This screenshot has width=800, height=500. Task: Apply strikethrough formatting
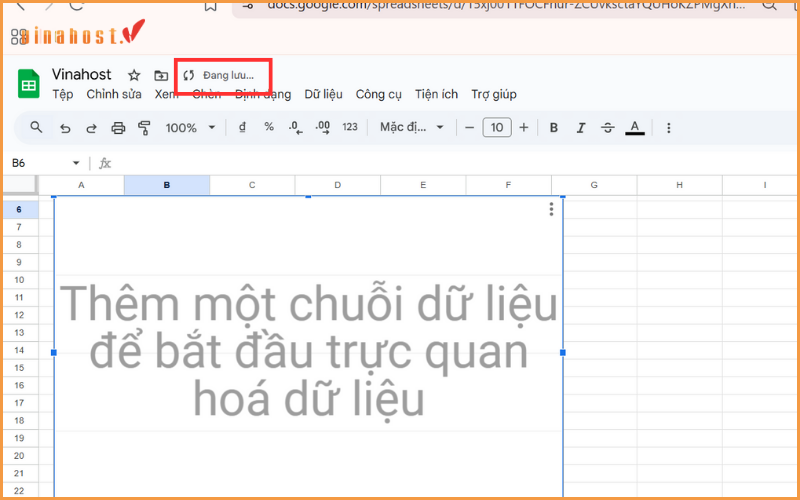point(607,128)
